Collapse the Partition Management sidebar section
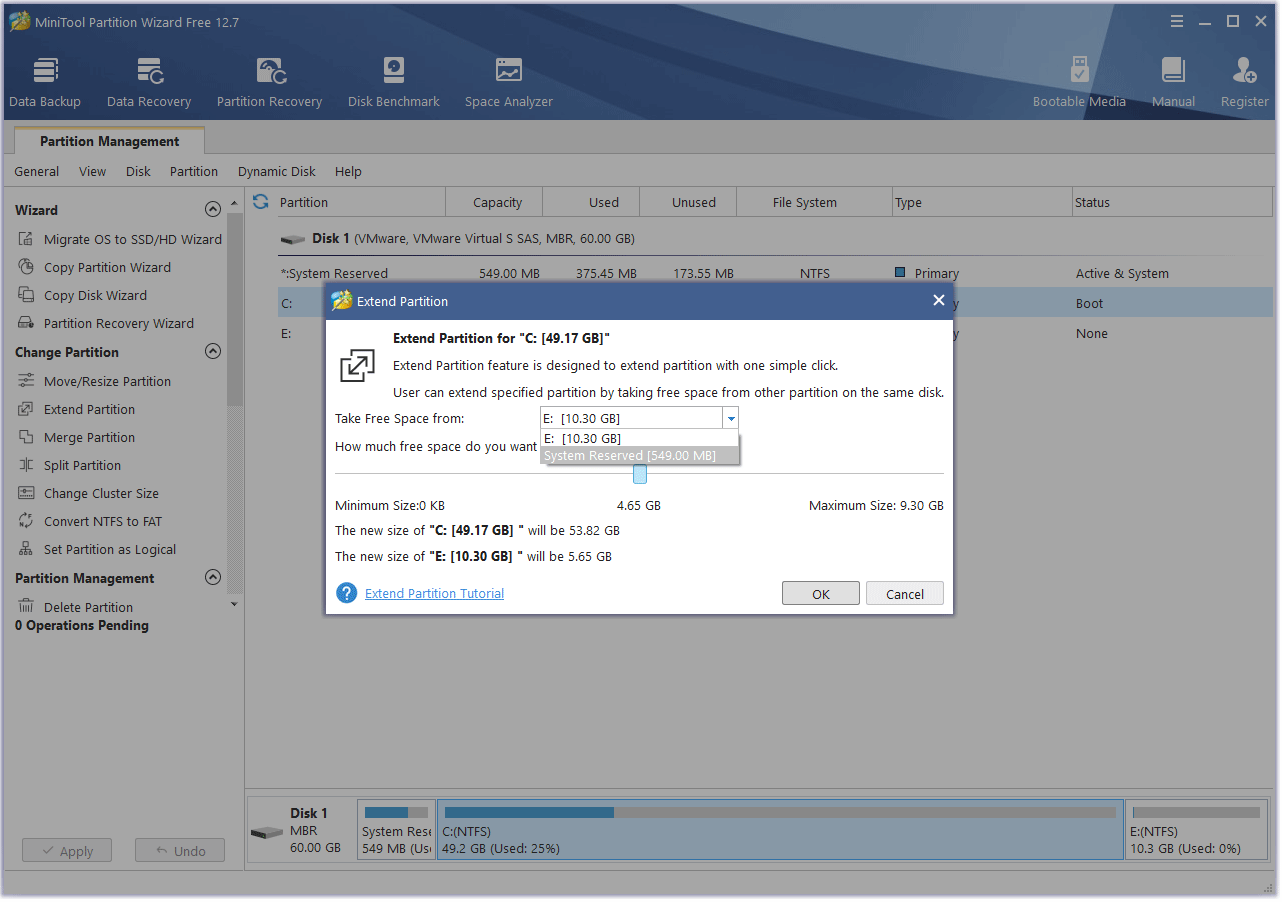The width and height of the screenshot is (1282, 902). [212, 578]
